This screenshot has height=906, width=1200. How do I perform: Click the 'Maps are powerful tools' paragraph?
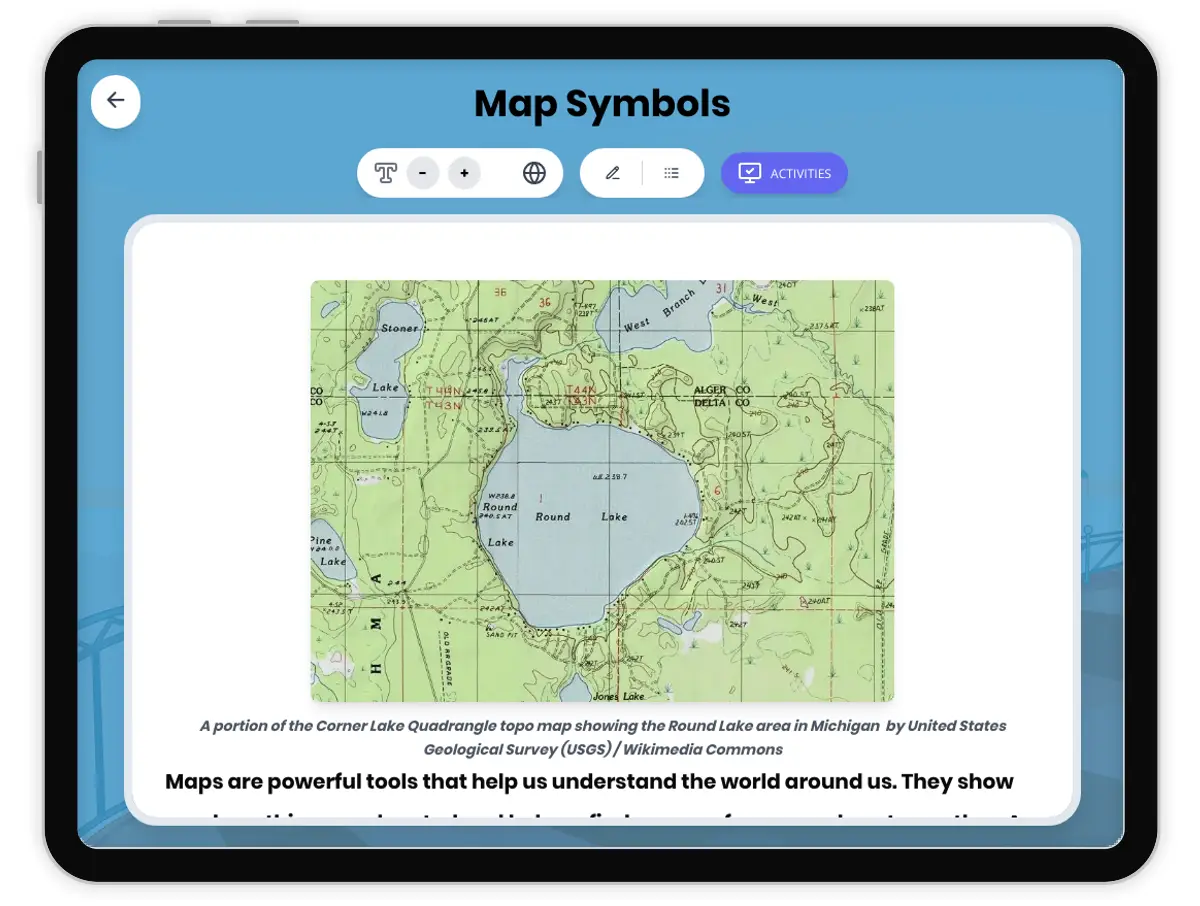589,782
